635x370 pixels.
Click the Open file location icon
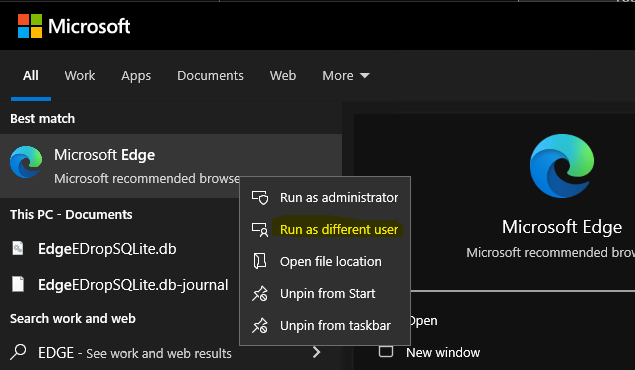(260, 261)
